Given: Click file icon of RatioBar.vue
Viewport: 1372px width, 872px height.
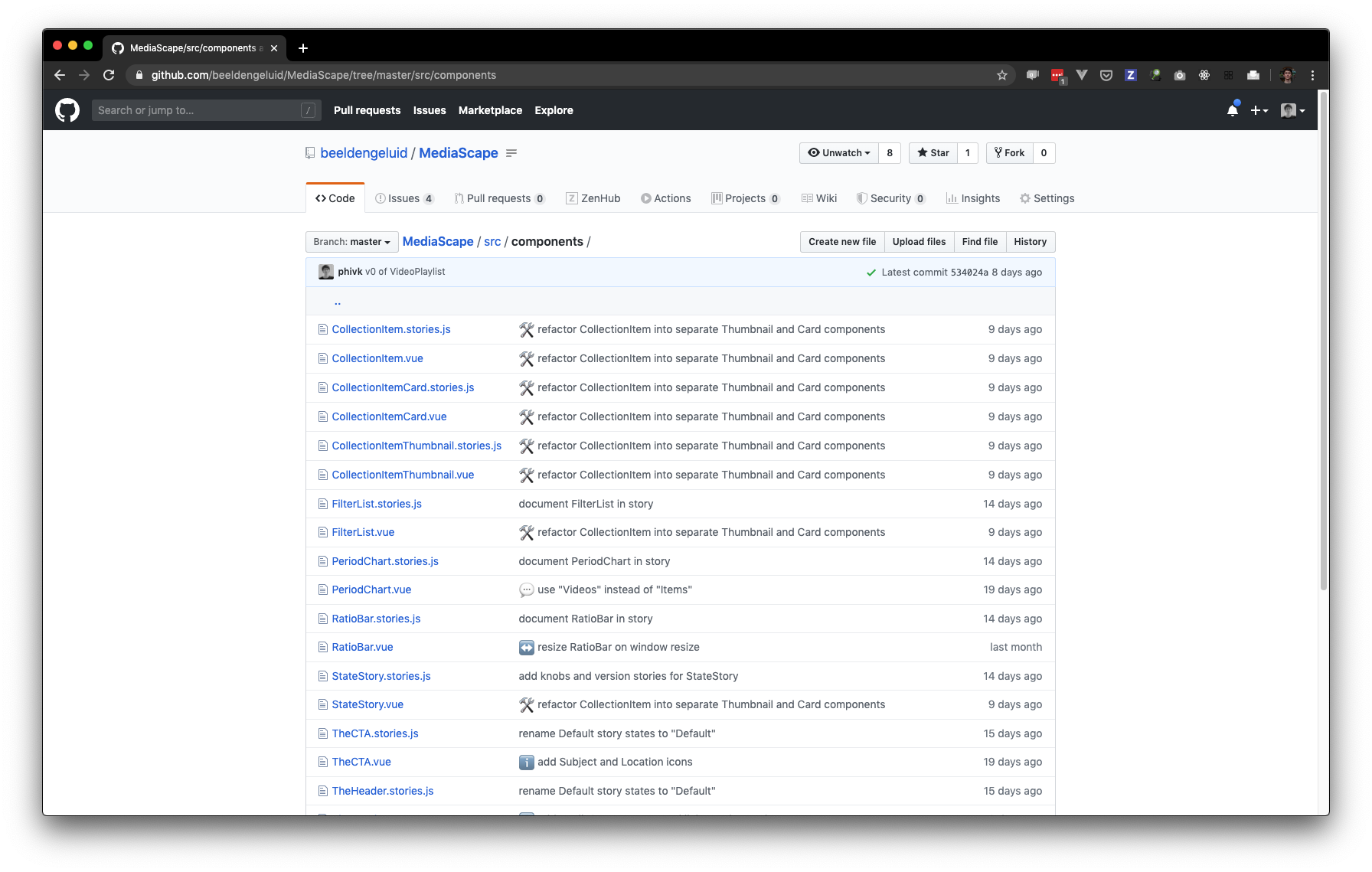Looking at the screenshot, I should (322, 647).
